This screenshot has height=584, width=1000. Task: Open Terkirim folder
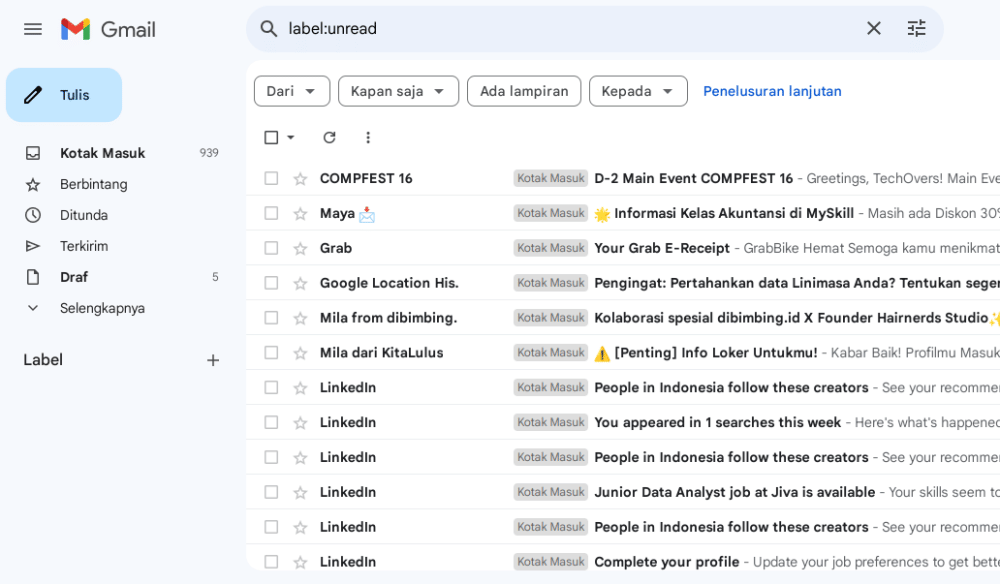pyautogui.click(x=84, y=246)
